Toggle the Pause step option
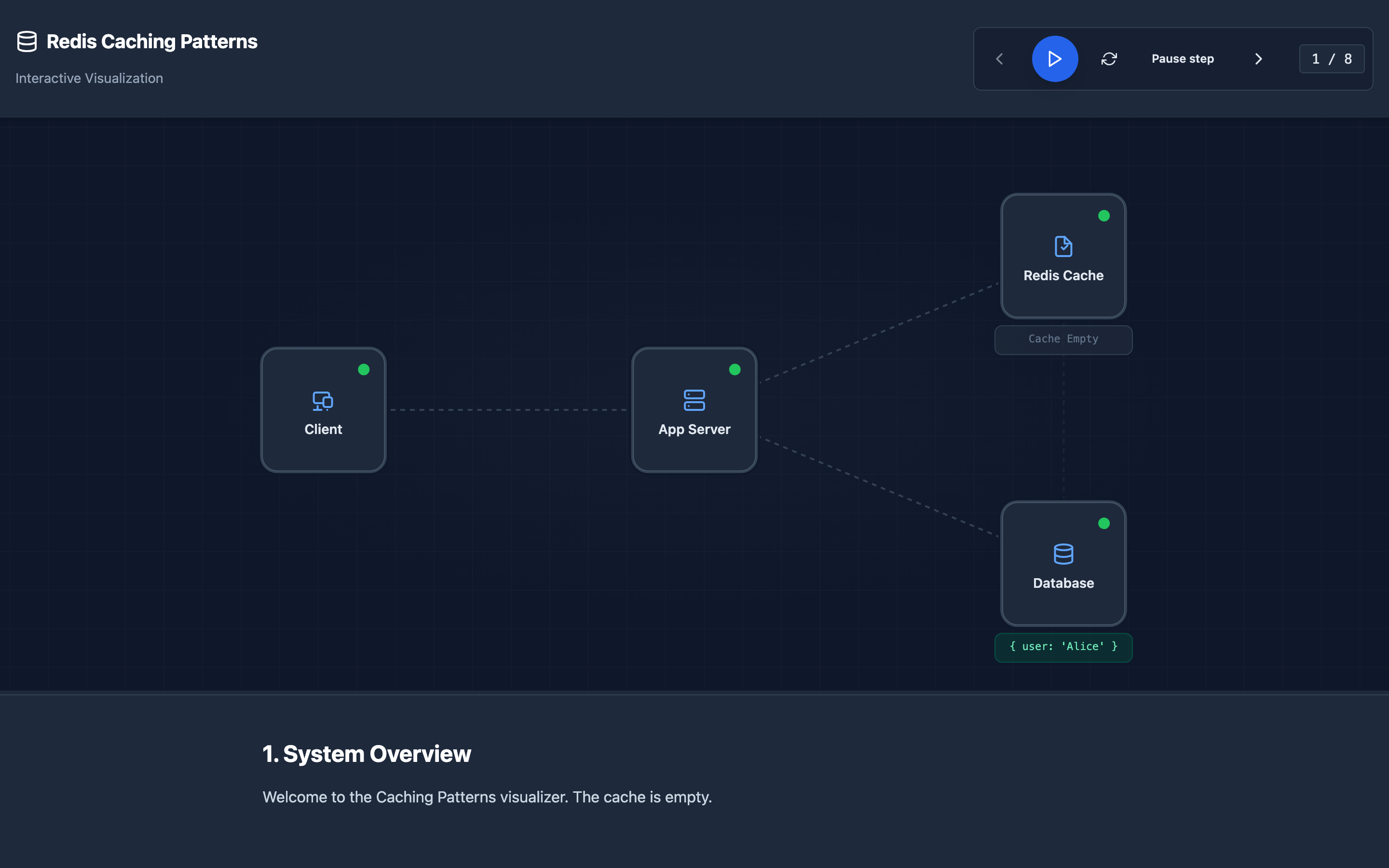The width and height of the screenshot is (1389, 868). click(x=1183, y=58)
